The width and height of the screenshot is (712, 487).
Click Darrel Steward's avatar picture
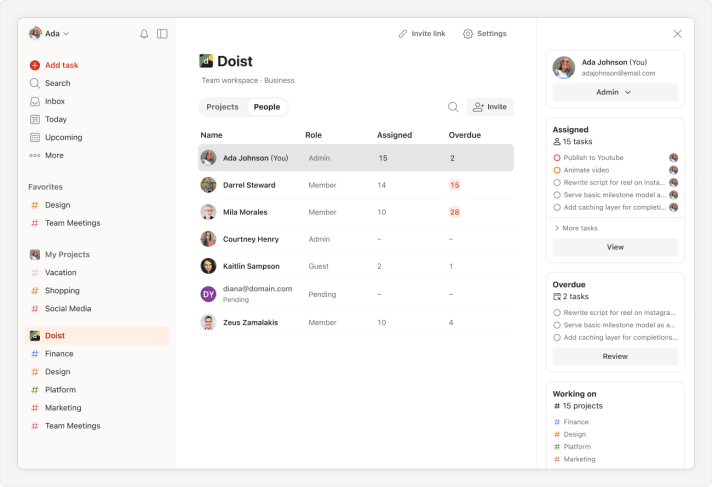tap(208, 185)
